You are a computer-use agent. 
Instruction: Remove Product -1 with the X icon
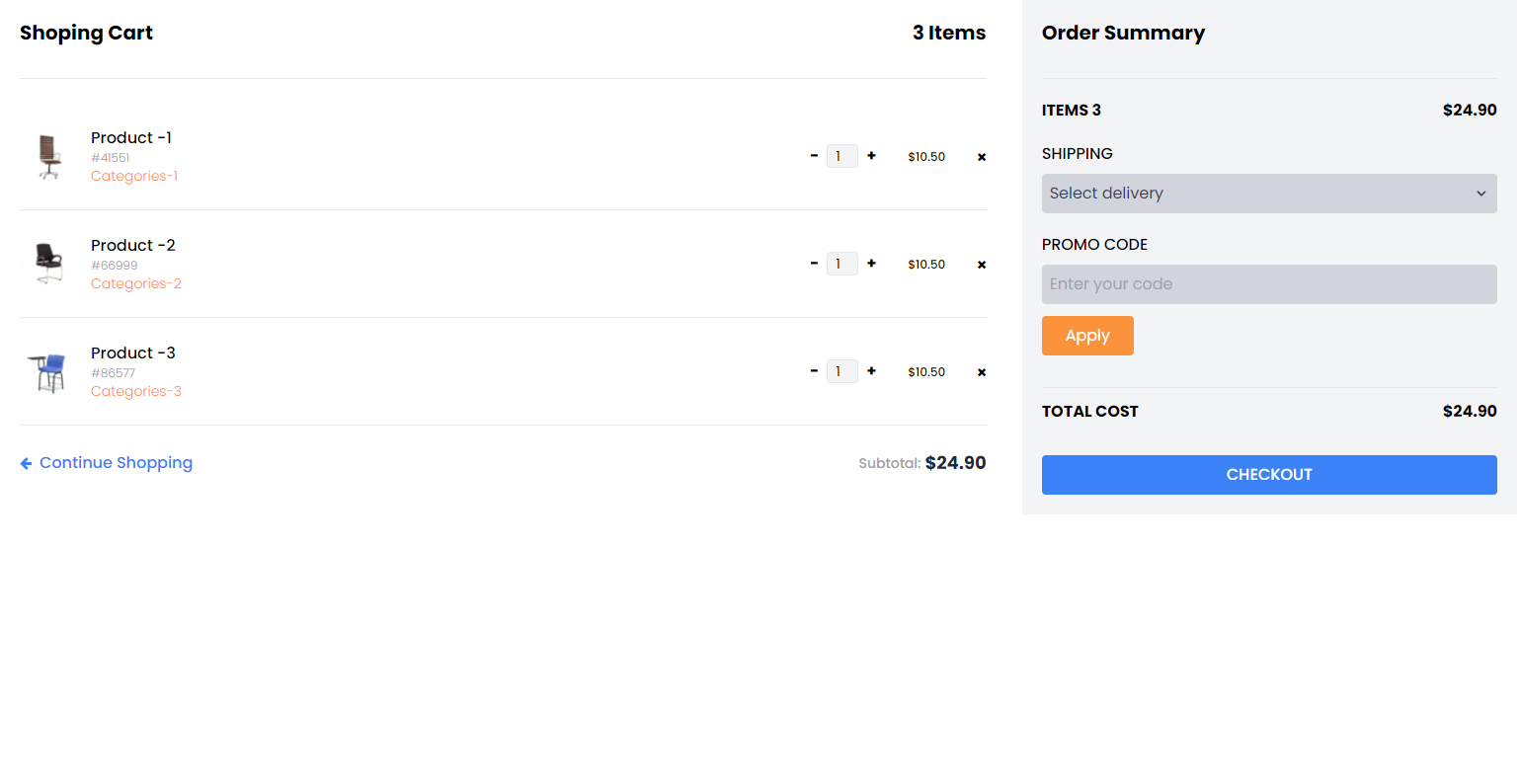981,156
